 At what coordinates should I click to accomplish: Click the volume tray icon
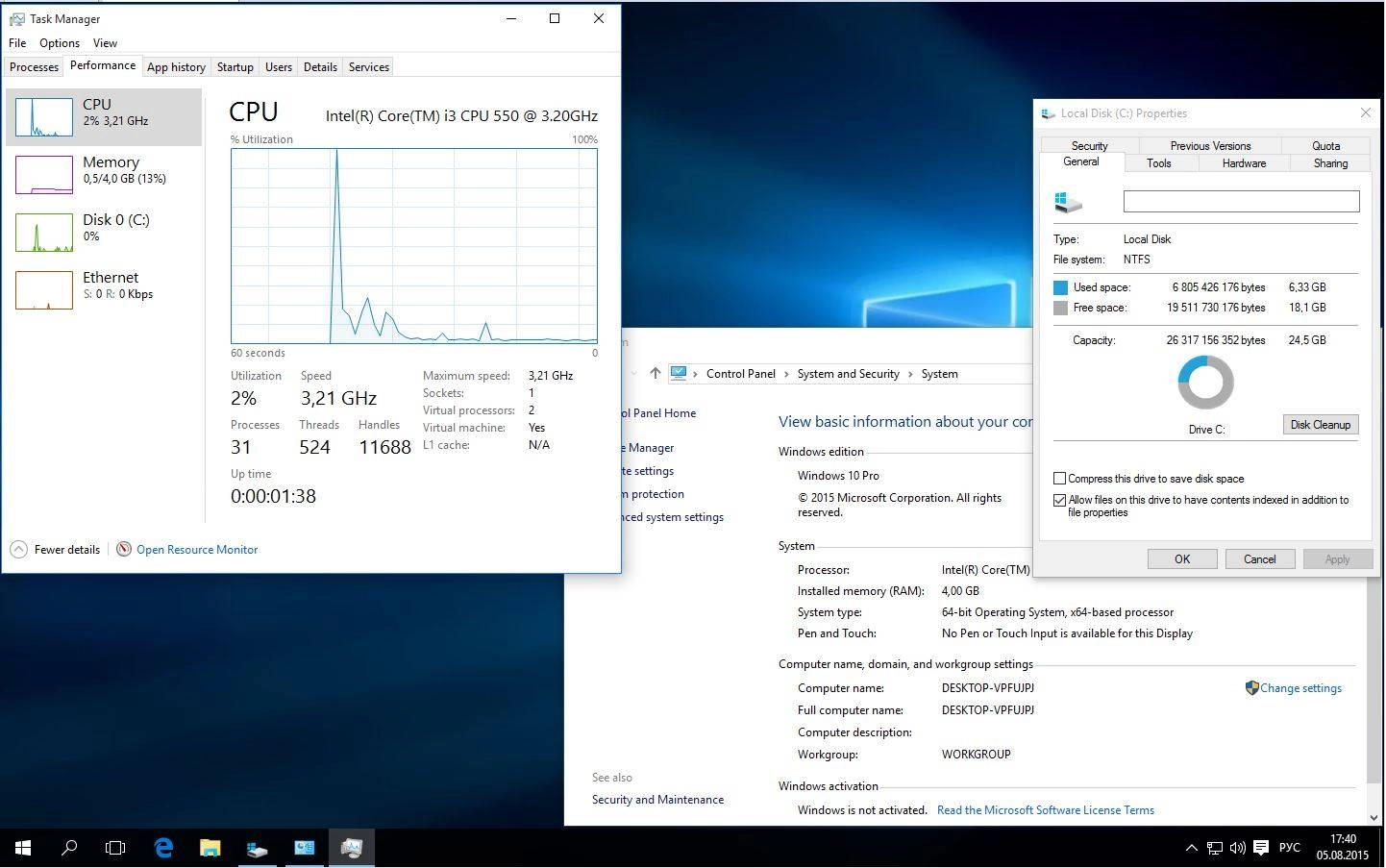click(x=1238, y=848)
